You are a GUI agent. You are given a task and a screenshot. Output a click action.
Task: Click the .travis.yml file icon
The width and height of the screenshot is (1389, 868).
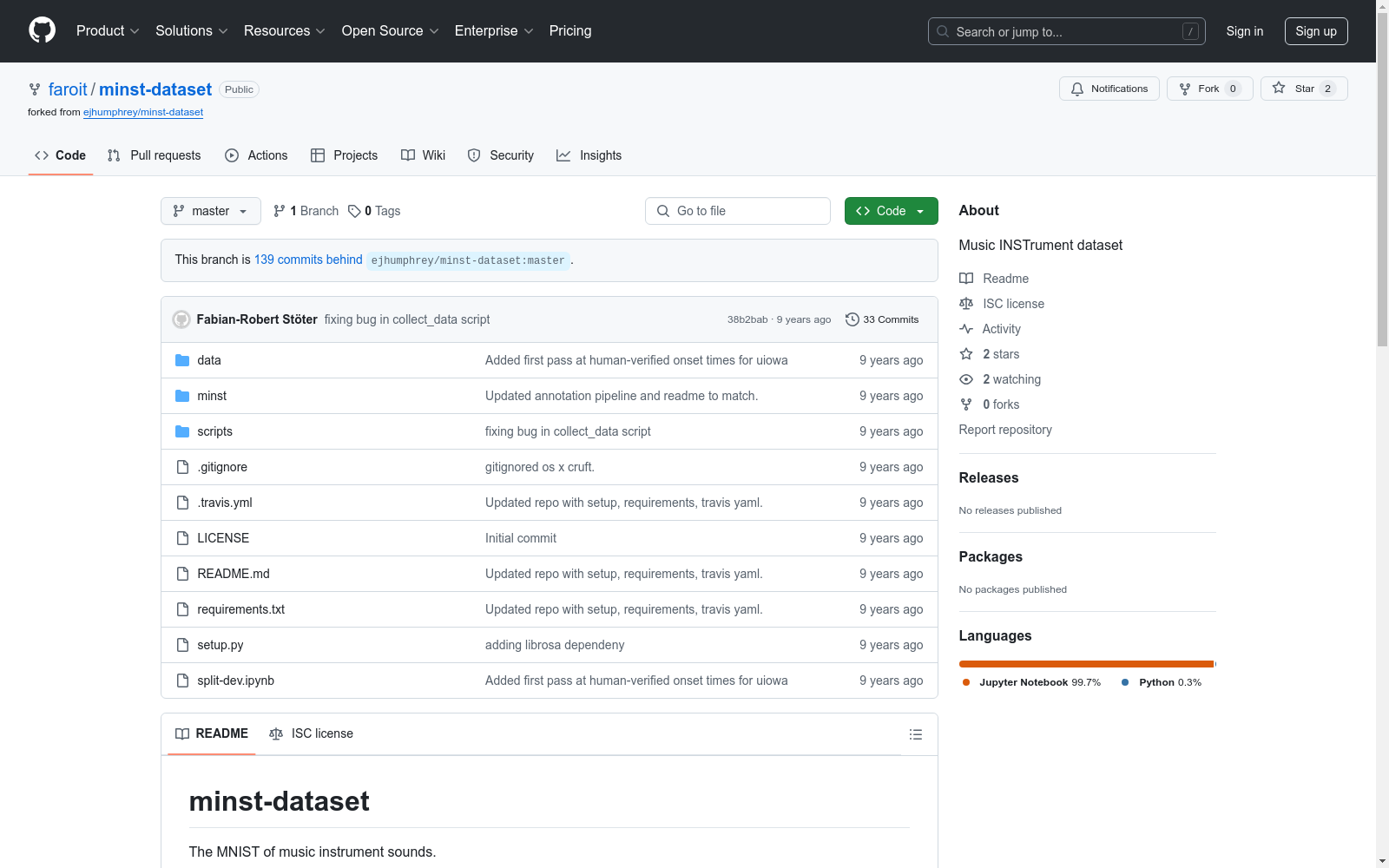tap(182, 503)
